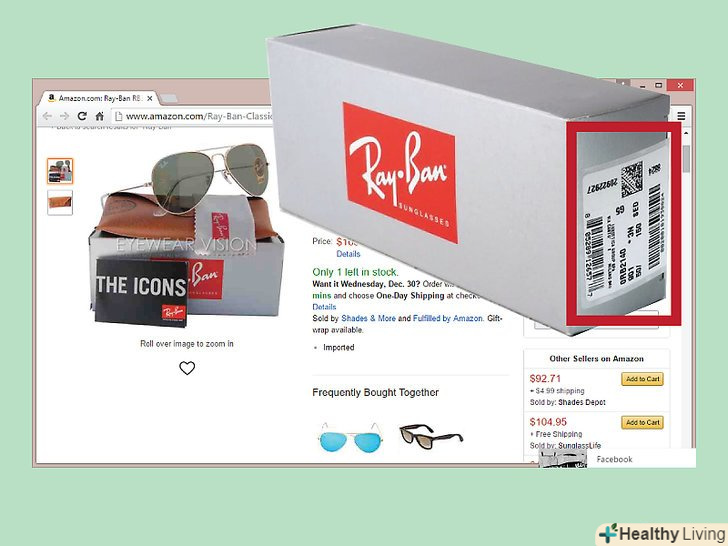Open a new browser tab

click(168, 98)
